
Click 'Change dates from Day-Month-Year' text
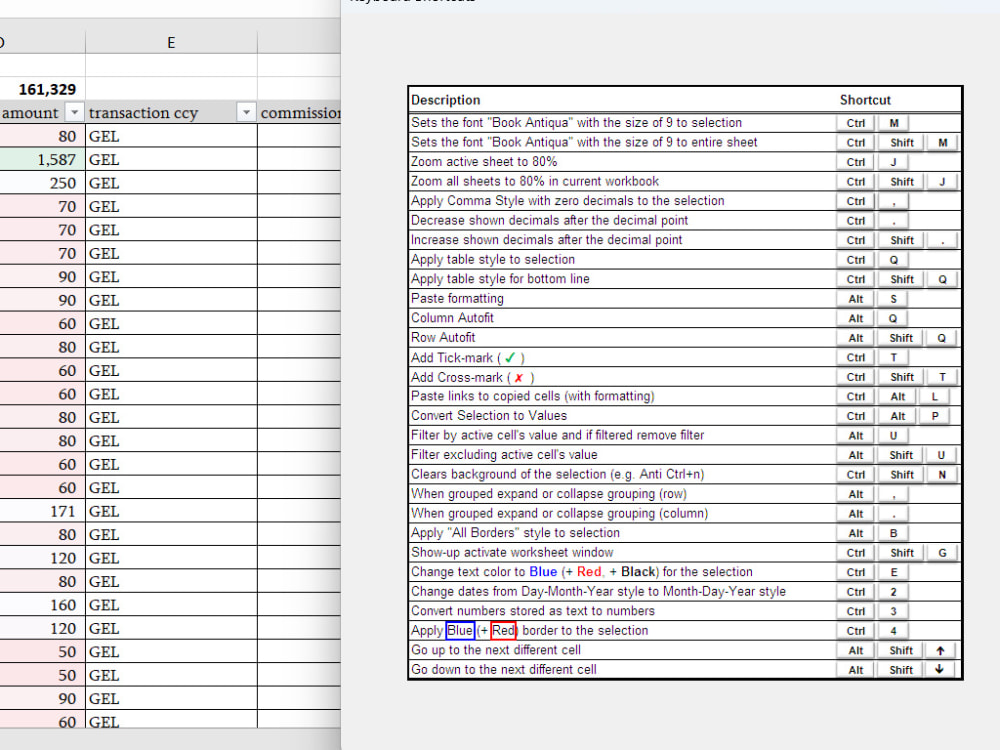click(x=598, y=592)
